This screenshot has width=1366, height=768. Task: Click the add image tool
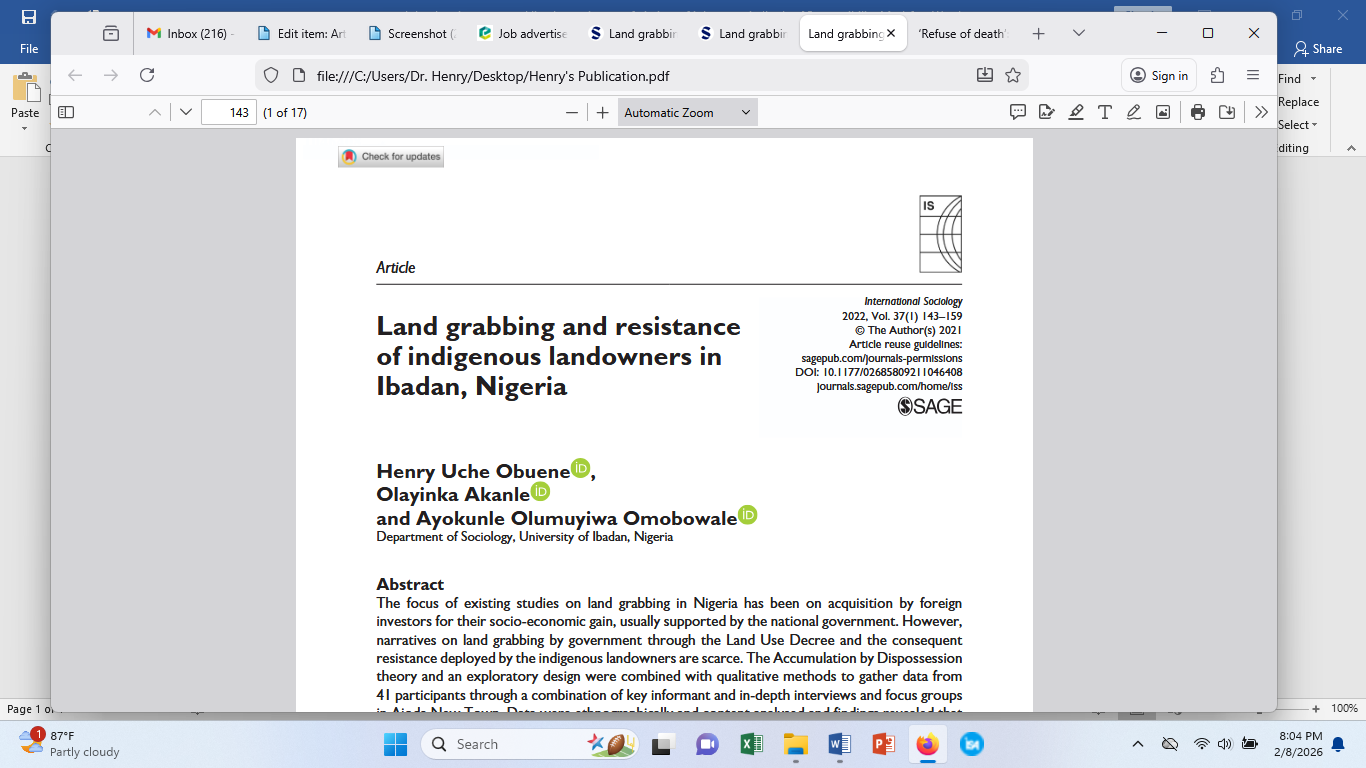tap(1162, 113)
